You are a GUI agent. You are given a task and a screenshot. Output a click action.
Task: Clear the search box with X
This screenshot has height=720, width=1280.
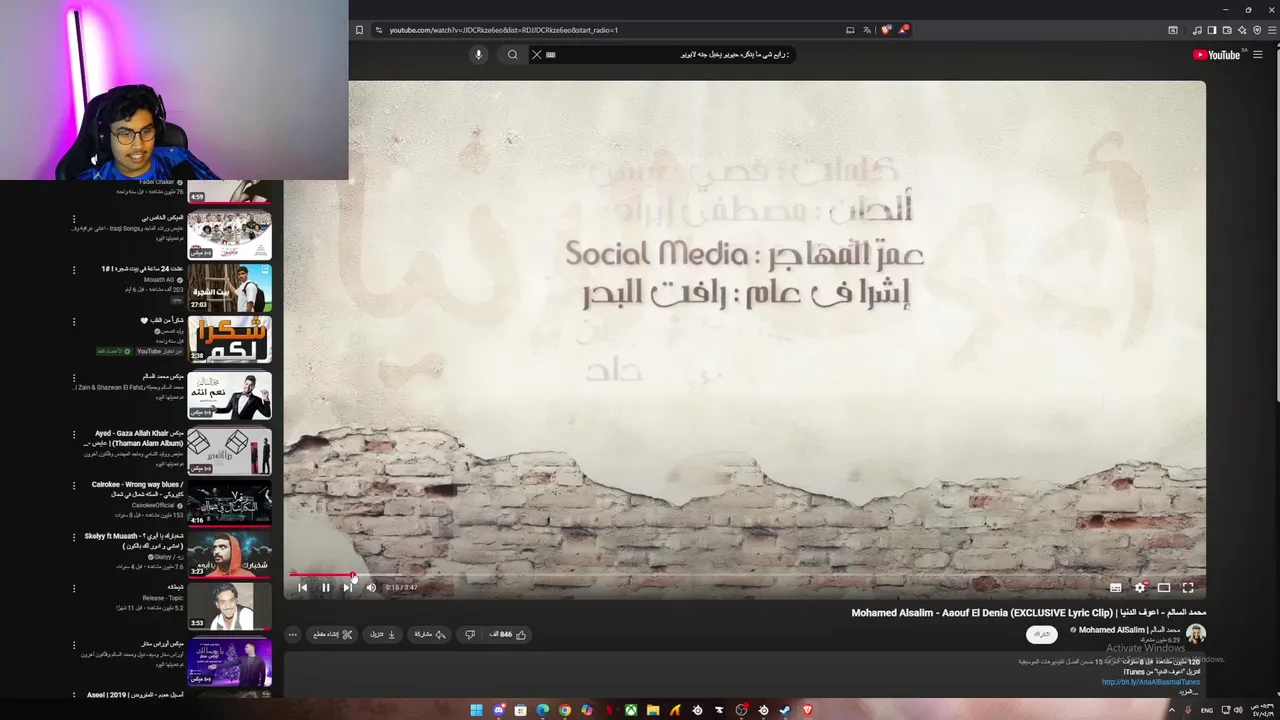click(536, 55)
